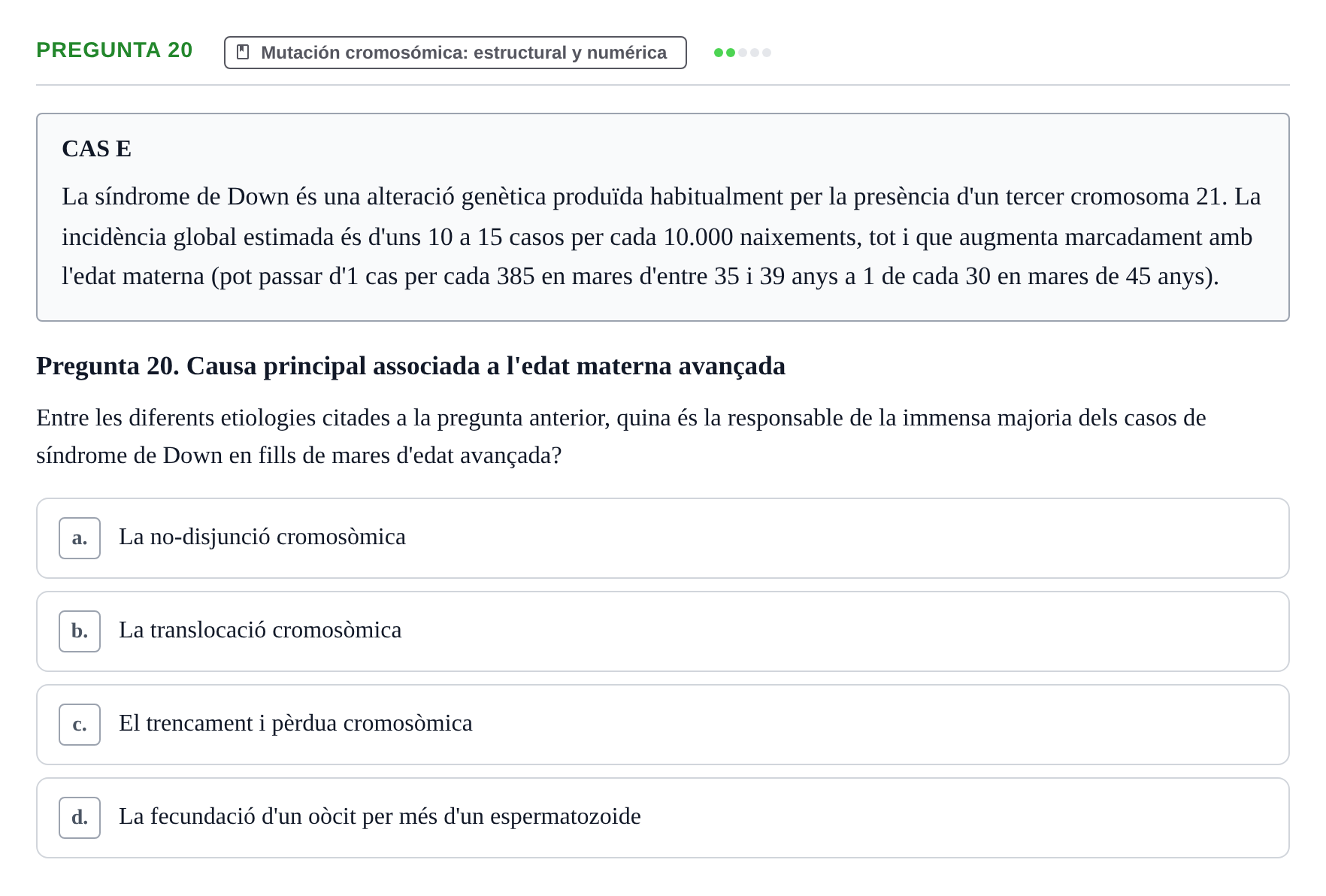Screen dimensions: 1326x896
Task: Click the letter badge 'b.'
Action: click(x=80, y=631)
